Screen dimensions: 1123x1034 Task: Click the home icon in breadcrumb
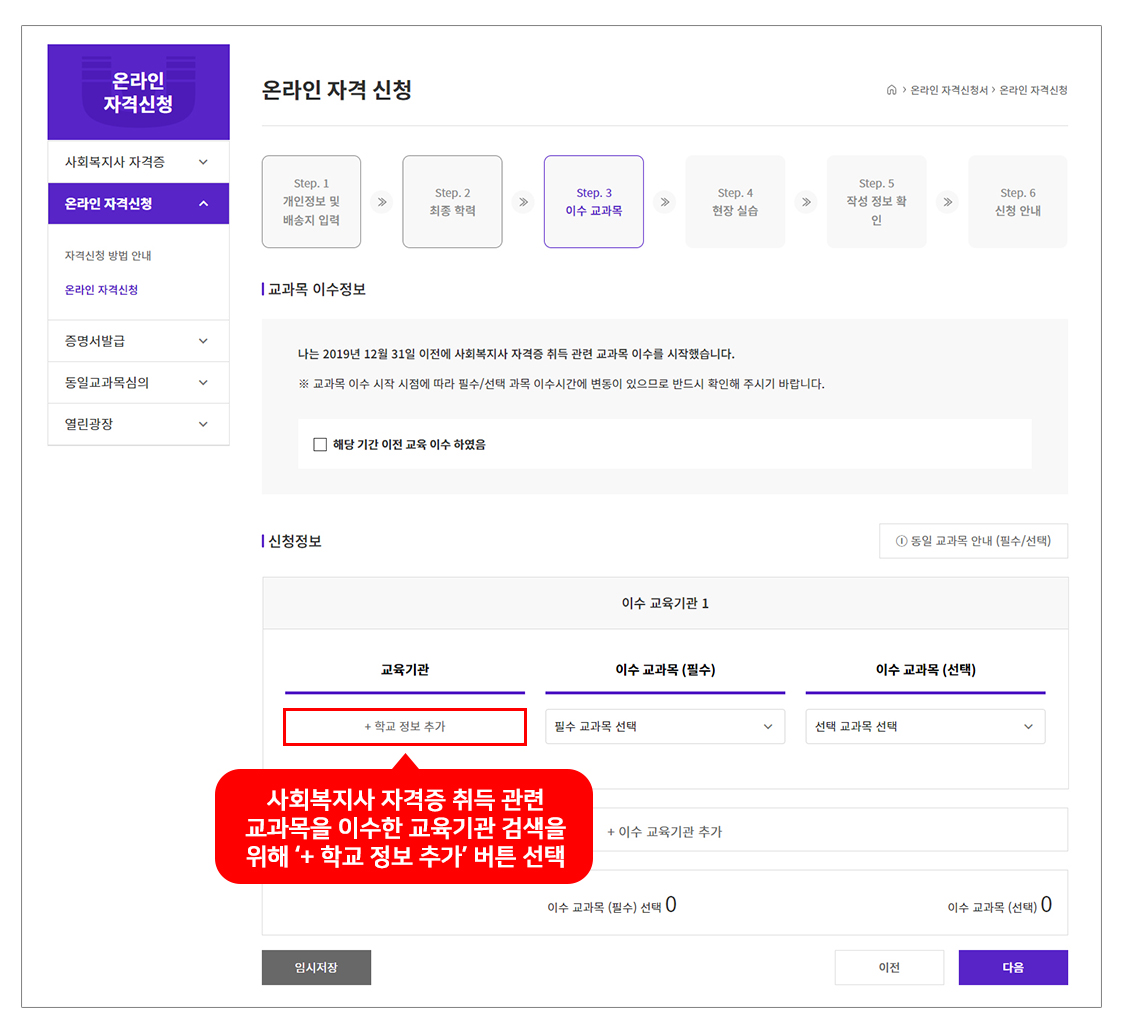891,90
